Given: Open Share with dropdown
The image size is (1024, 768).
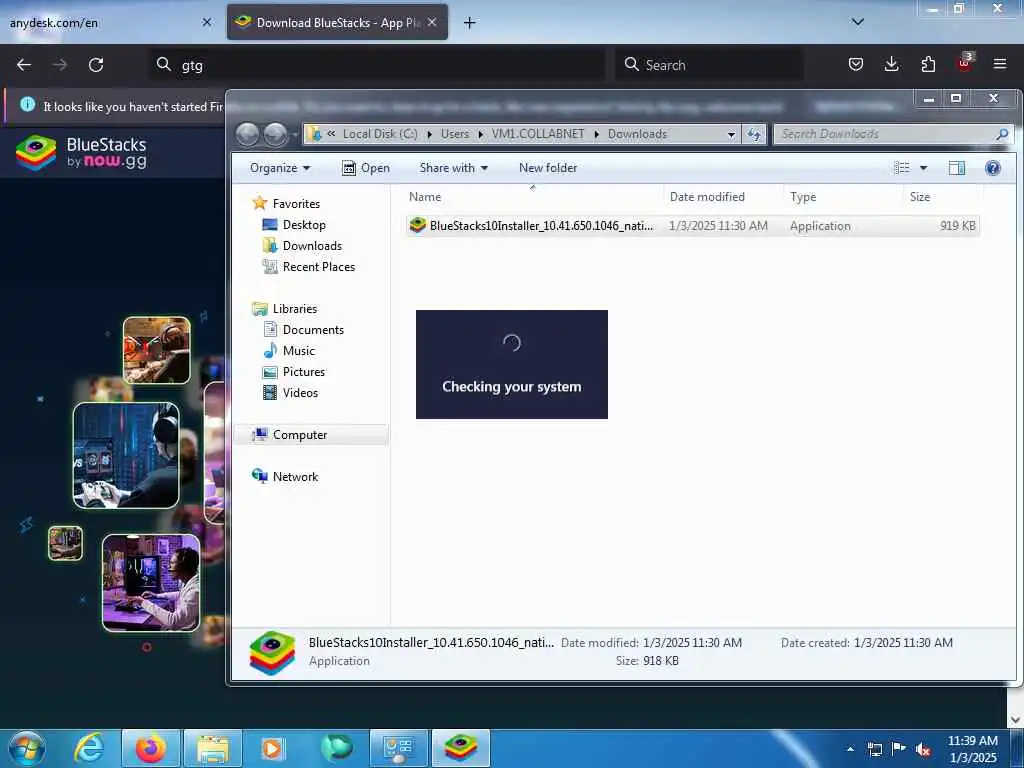Looking at the screenshot, I should 453,168.
